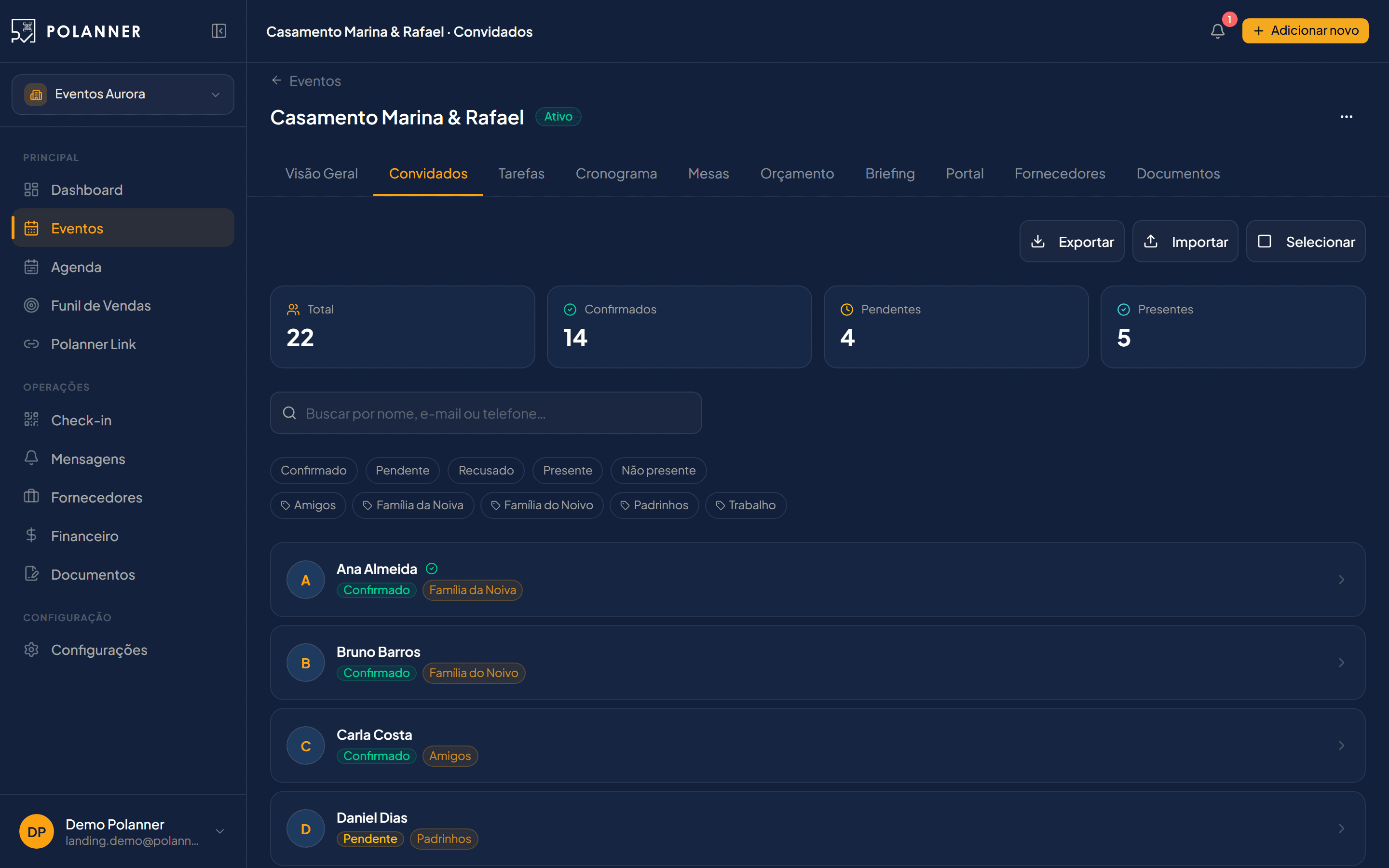Click the DP user avatar
The width and height of the screenshot is (1389, 868).
[x=37, y=831]
